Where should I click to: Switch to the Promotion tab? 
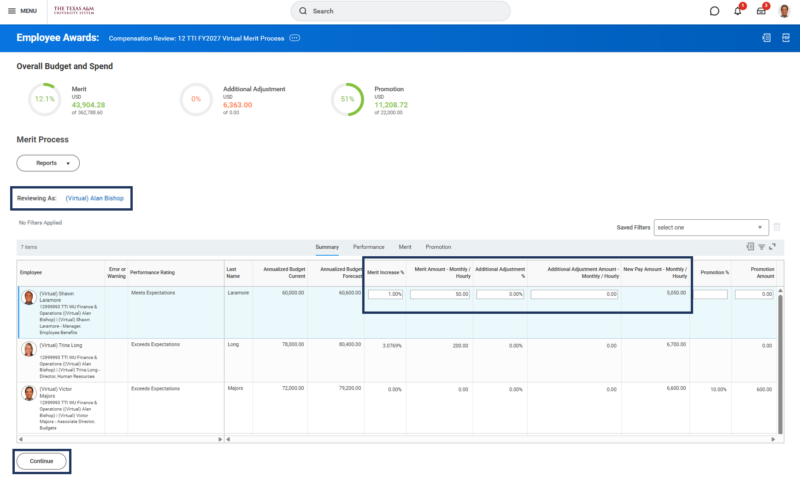click(x=438, y=247)
